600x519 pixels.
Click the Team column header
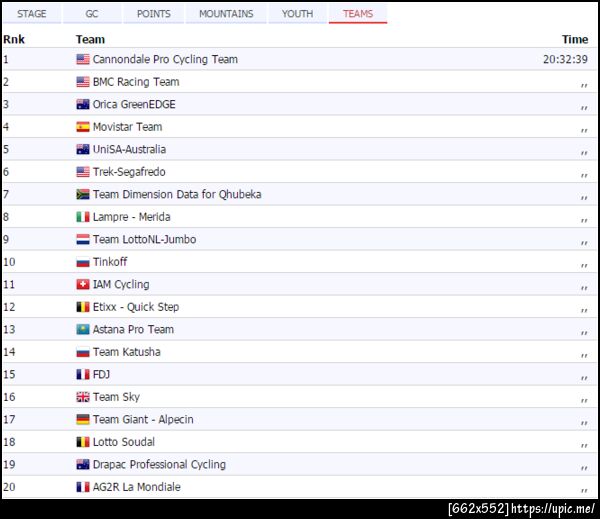[90, 39]
